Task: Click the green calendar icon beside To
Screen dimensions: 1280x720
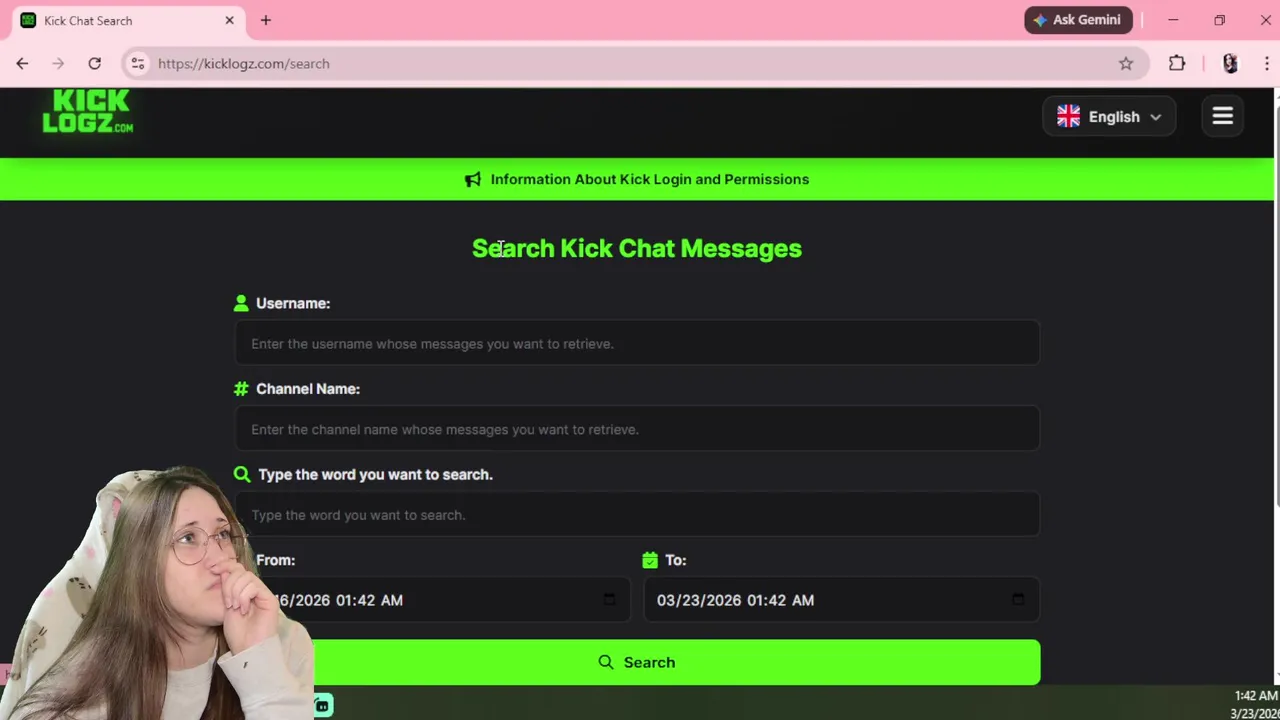Action: click(x=650, y=560)
